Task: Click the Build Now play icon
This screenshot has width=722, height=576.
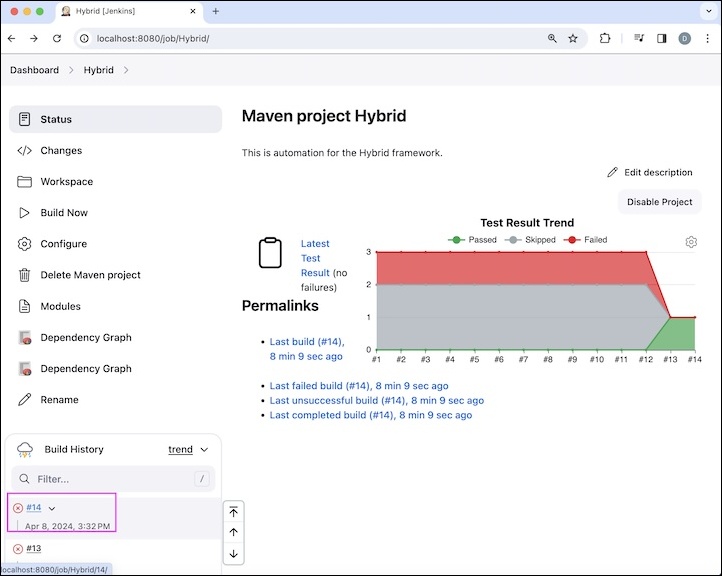Action: (x=25, y=213)
